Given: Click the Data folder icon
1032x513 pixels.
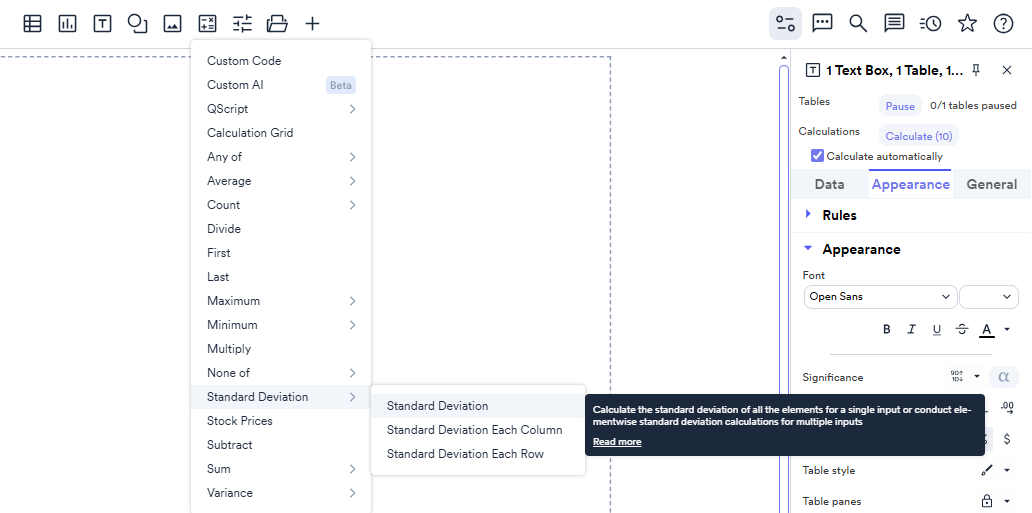Looking at the screenshot, I should 277,24.
